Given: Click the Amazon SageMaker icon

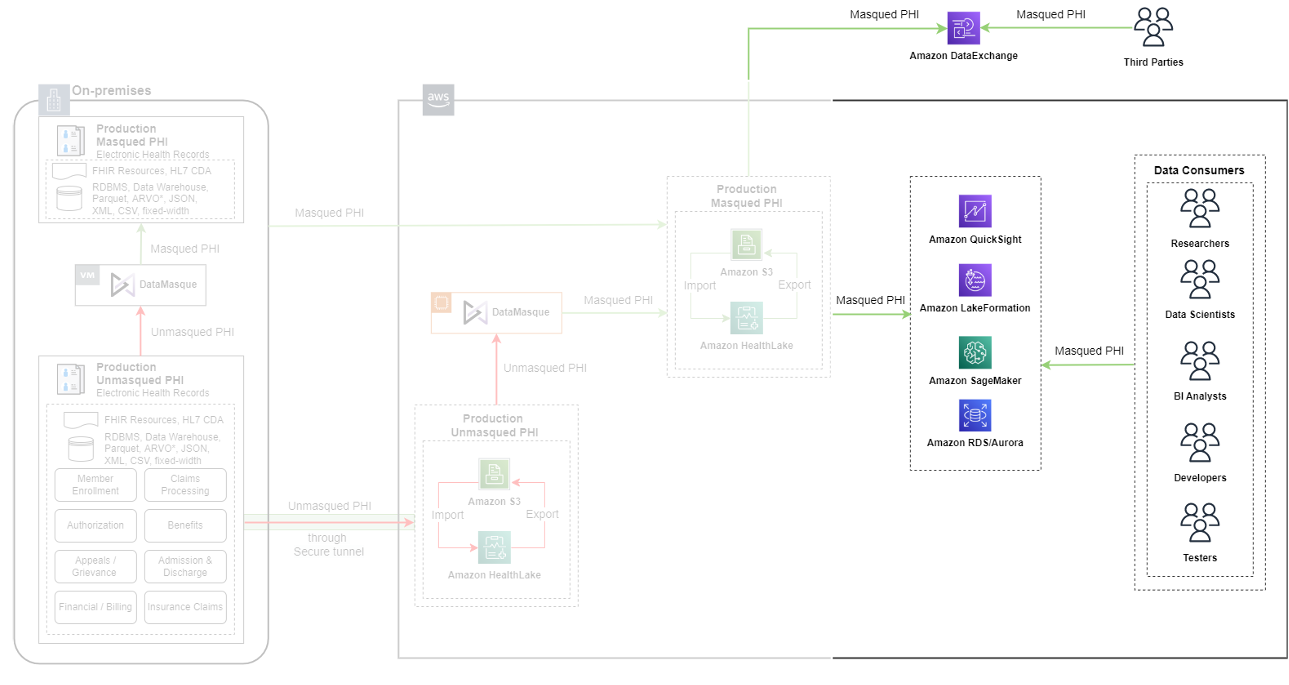Looking at the screenshot, I should [x=975, y=354].
